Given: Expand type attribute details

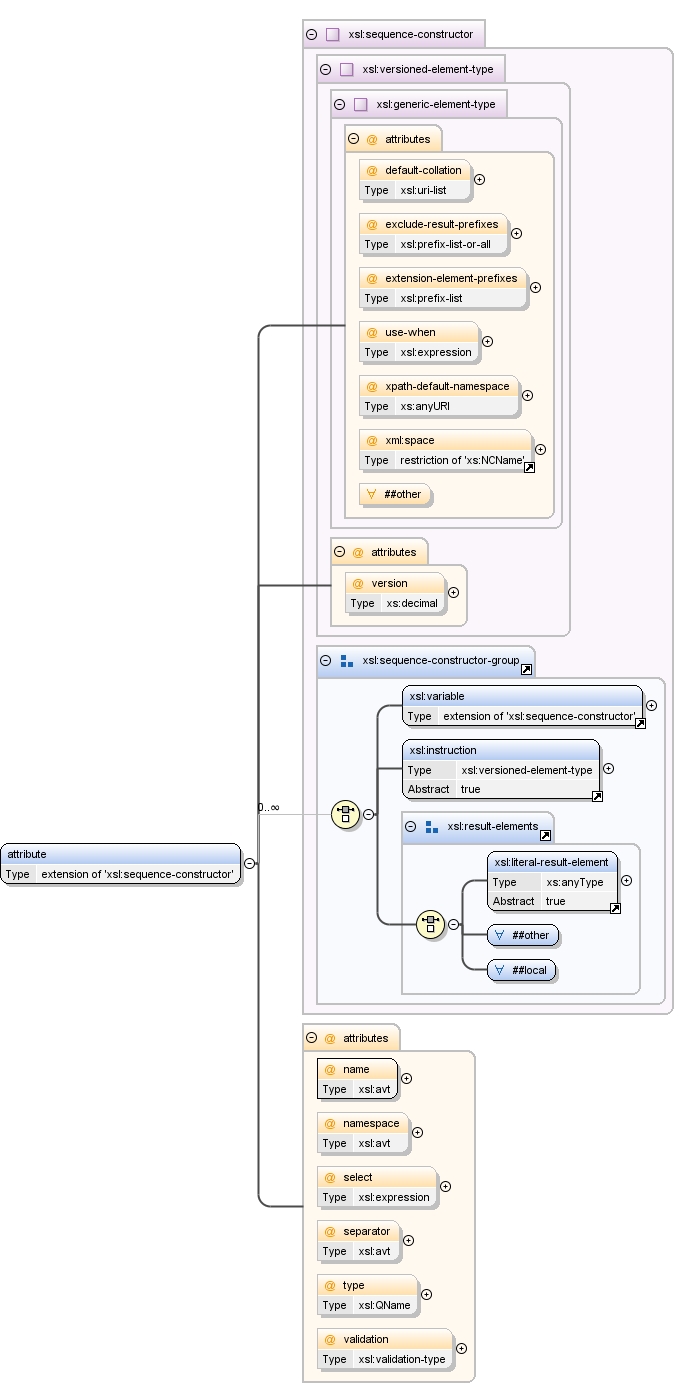Looking at the screenshot, I should [x=426, y=1295].
